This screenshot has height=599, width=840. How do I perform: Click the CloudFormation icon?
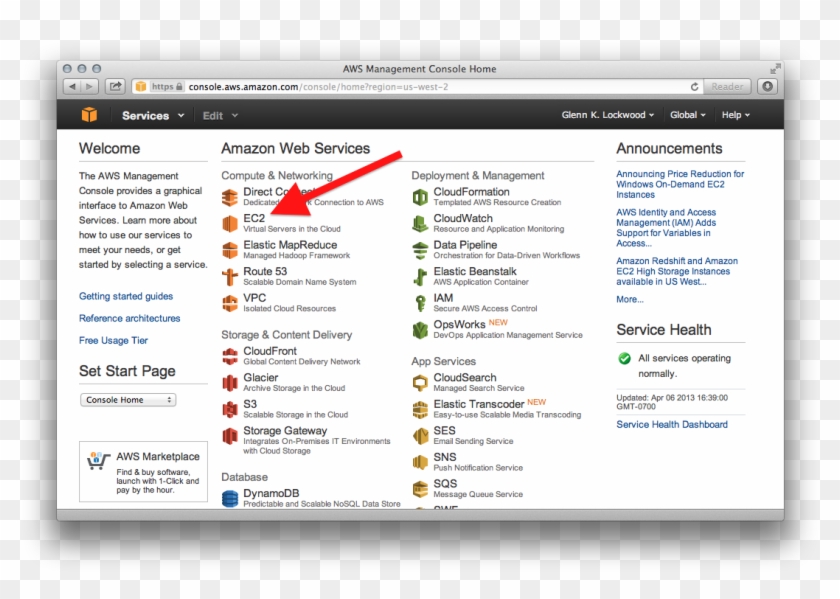[x=421, y=197]
